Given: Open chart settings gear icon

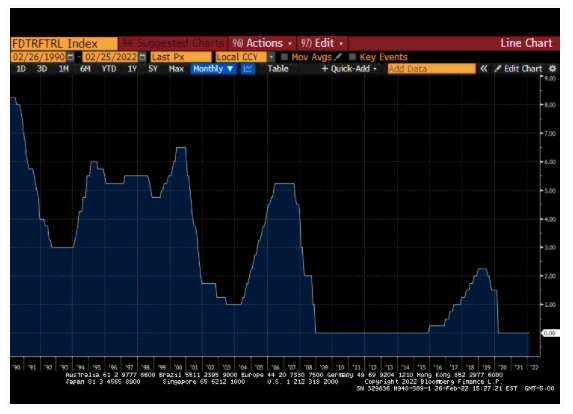Looking at the screenshot, I should (552, 69).
